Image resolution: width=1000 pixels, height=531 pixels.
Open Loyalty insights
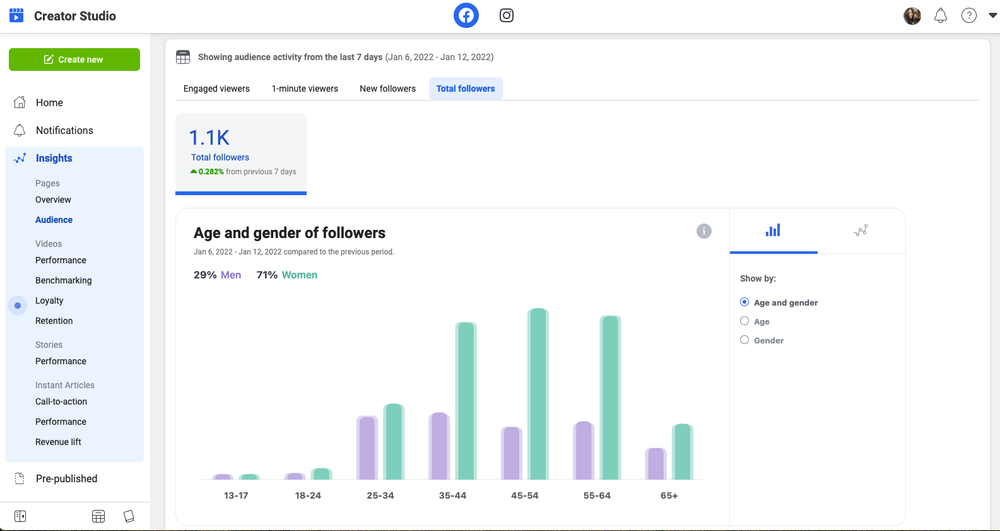(x=49, y=300)
